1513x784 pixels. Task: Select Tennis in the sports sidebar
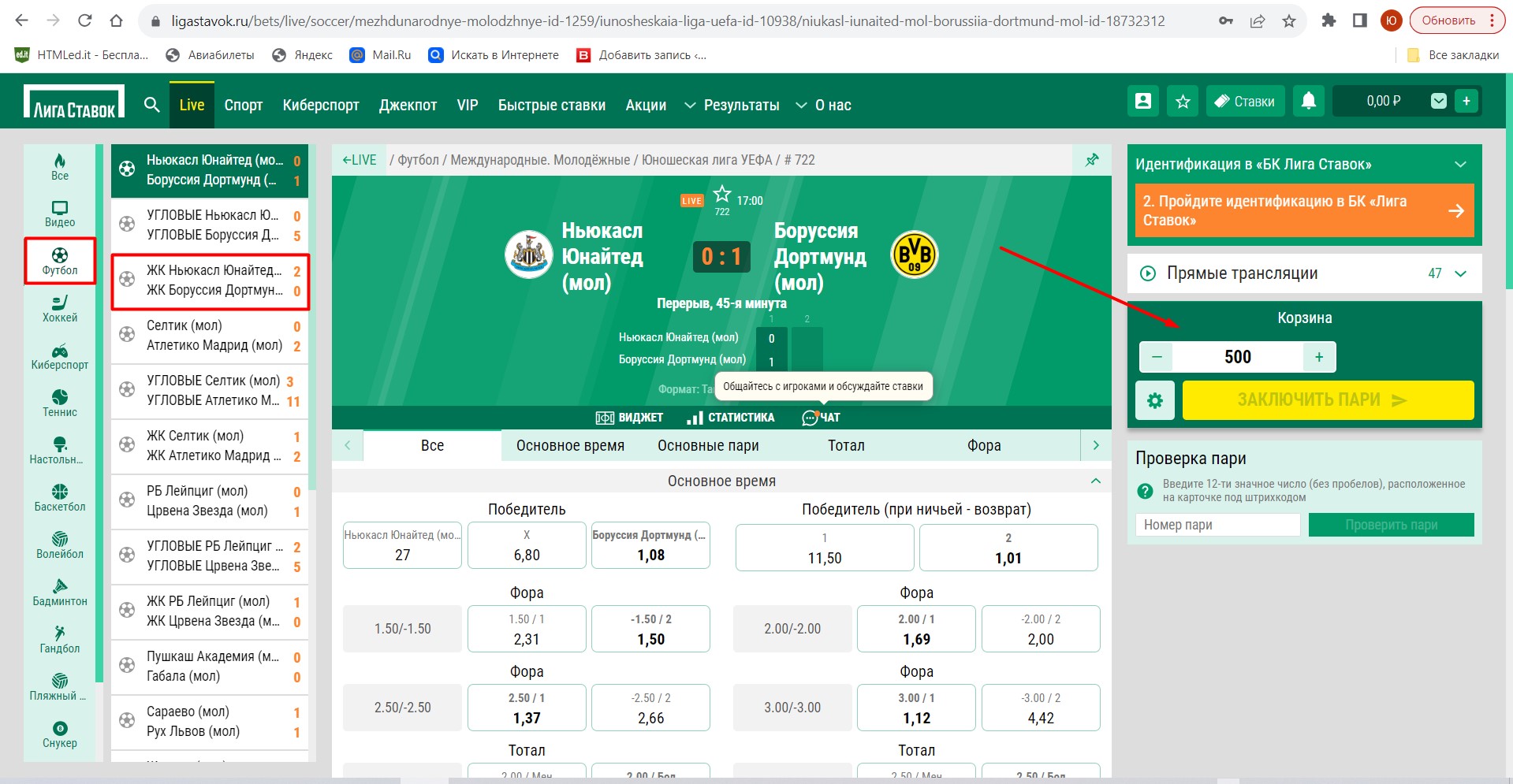[x=60, y=403]
